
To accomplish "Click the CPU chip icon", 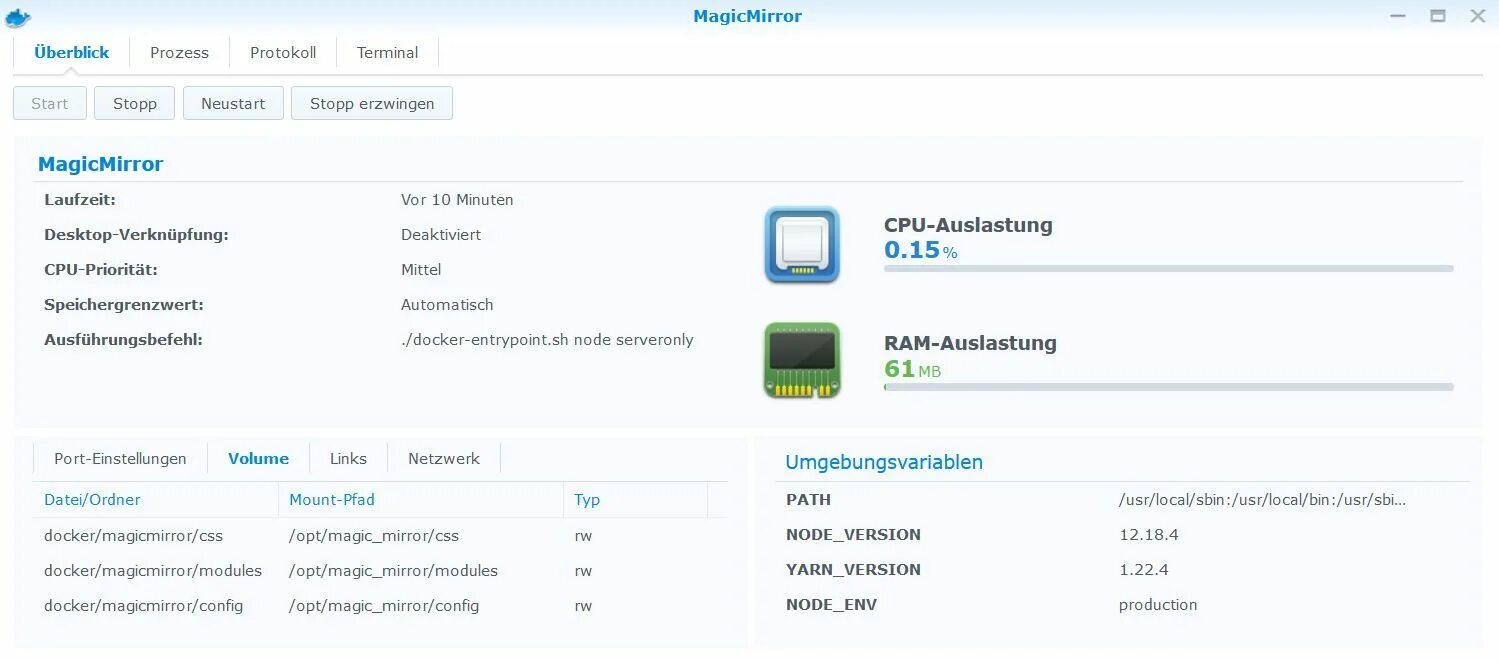I will (x=801, y=244).
